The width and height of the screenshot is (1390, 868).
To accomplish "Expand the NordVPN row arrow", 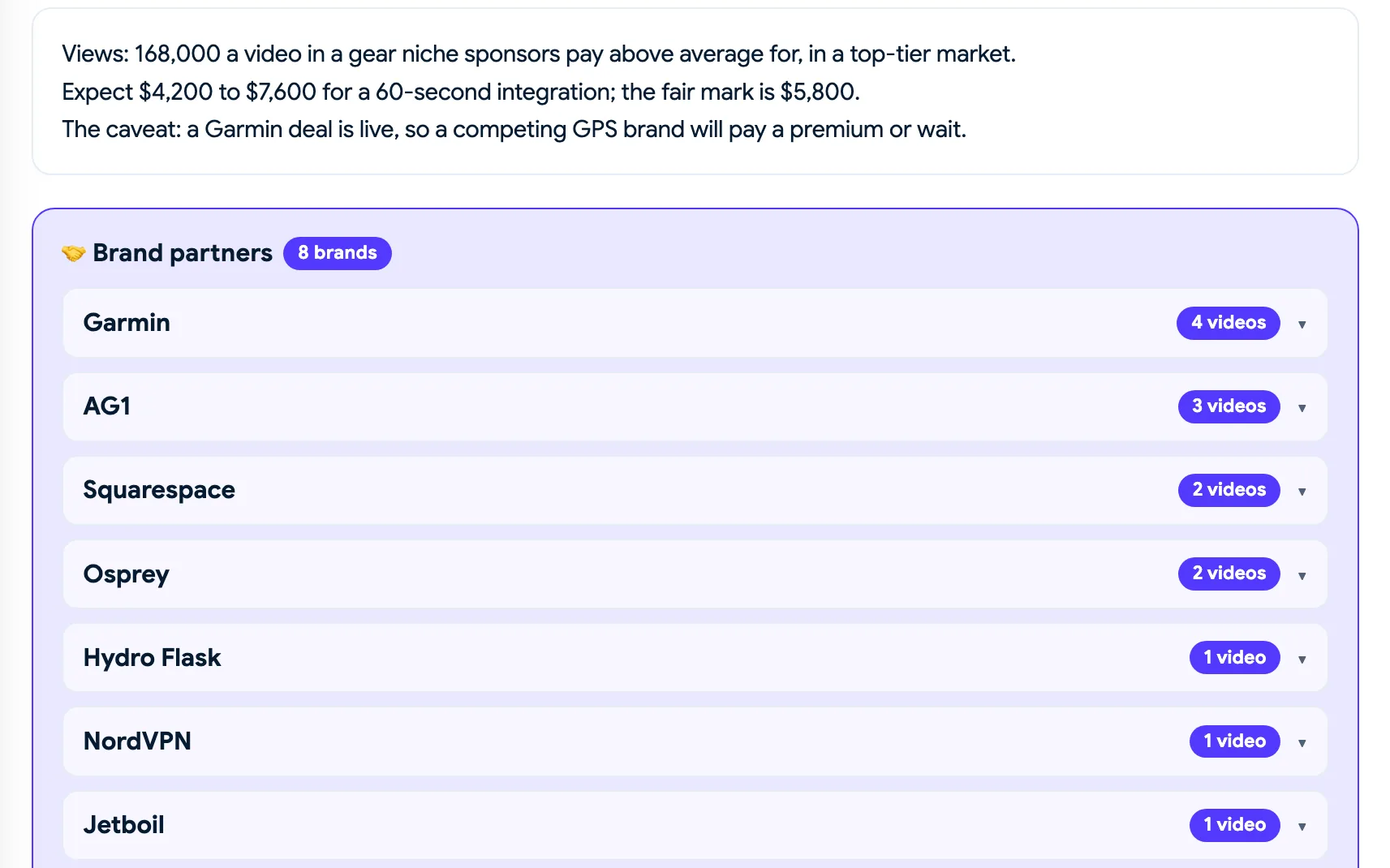I will [x=1302, y=743].
